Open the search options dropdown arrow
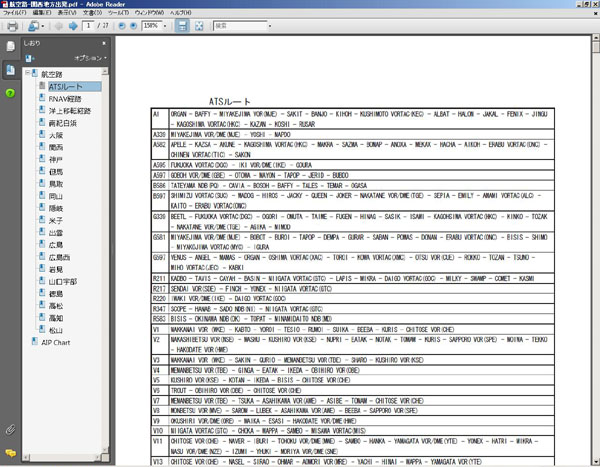This screenshot has width=600, height=467. 270,26
